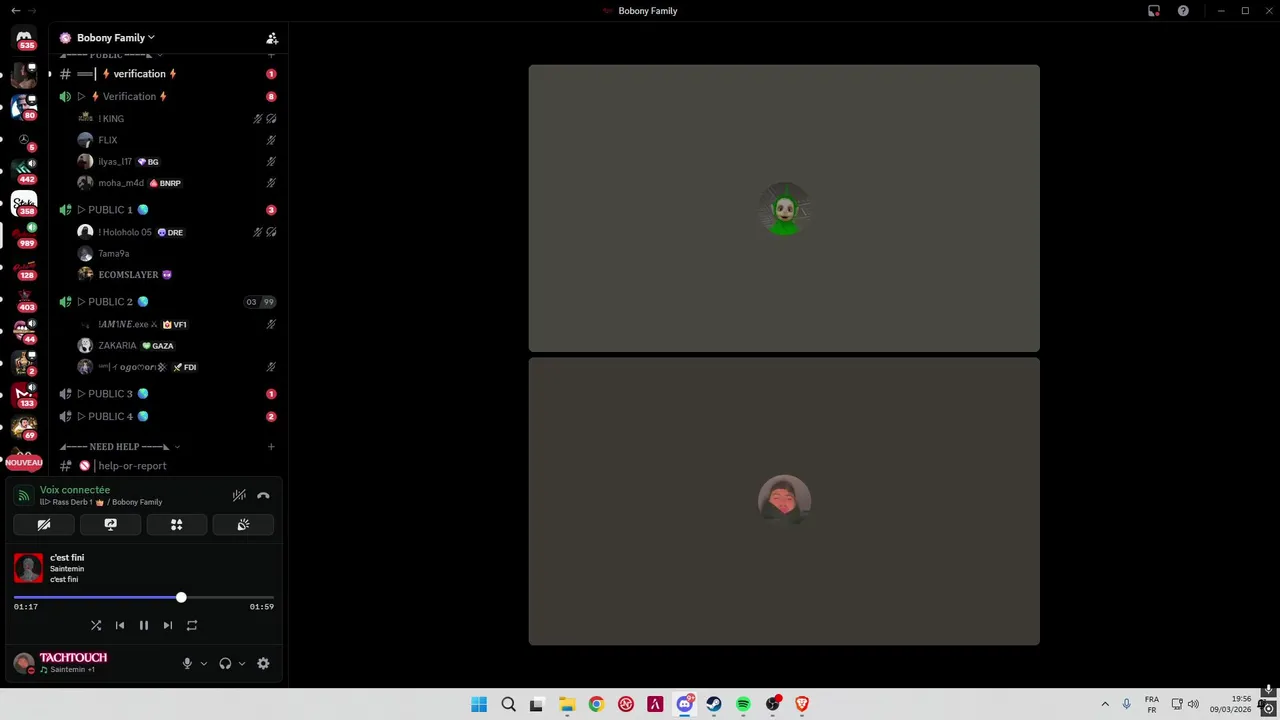The height and width of the screenshot is (720, 1280).
Task: Select user ! KING in Verification channel
Action: pyautogui.click(x=177, y=119)
